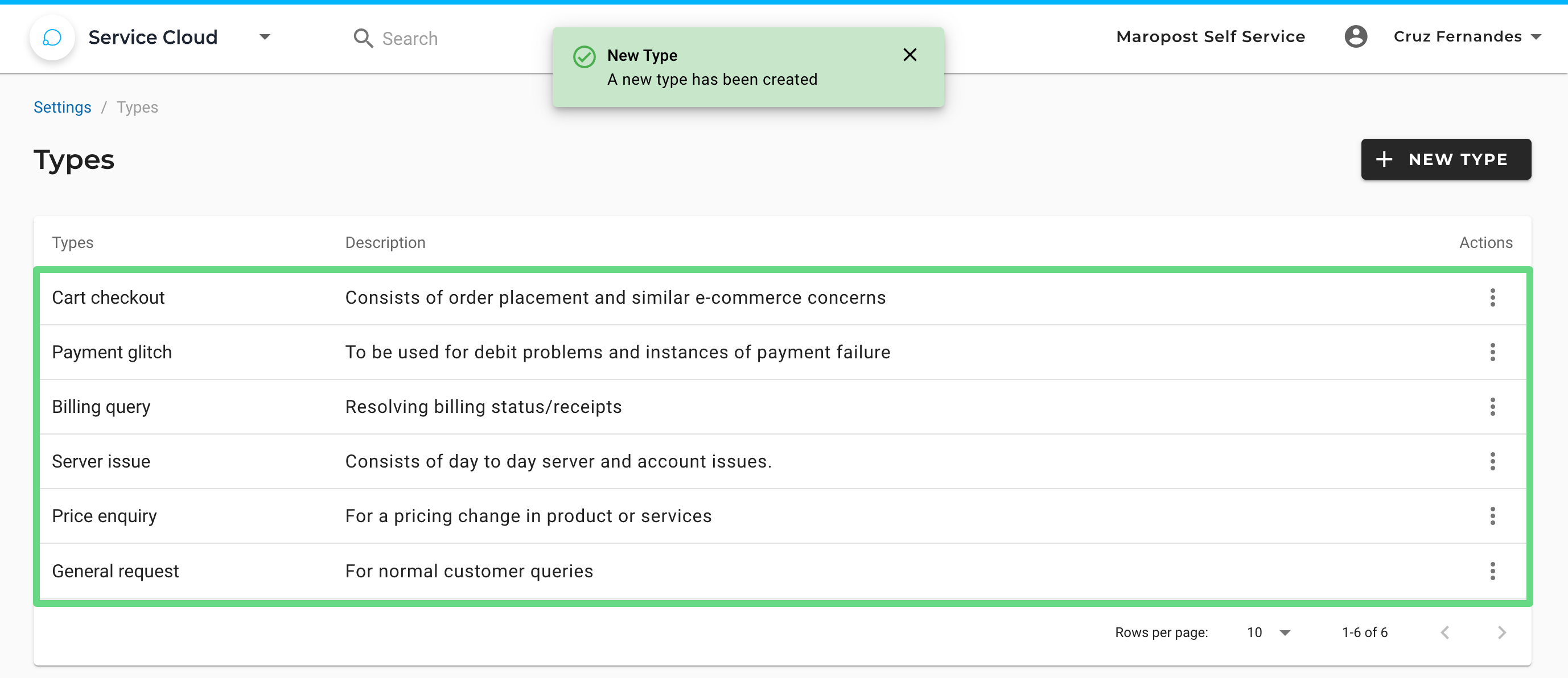Open actions menu for Server issue row
The width and height of the screenshot is (1568, 678).
point(1492,461)
